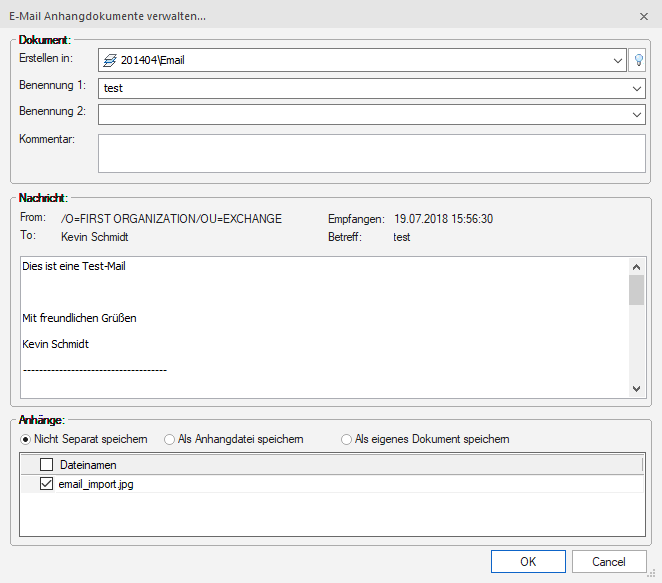
Task: Click the Benennung 1 text field containing test
Action: [360, 88]
